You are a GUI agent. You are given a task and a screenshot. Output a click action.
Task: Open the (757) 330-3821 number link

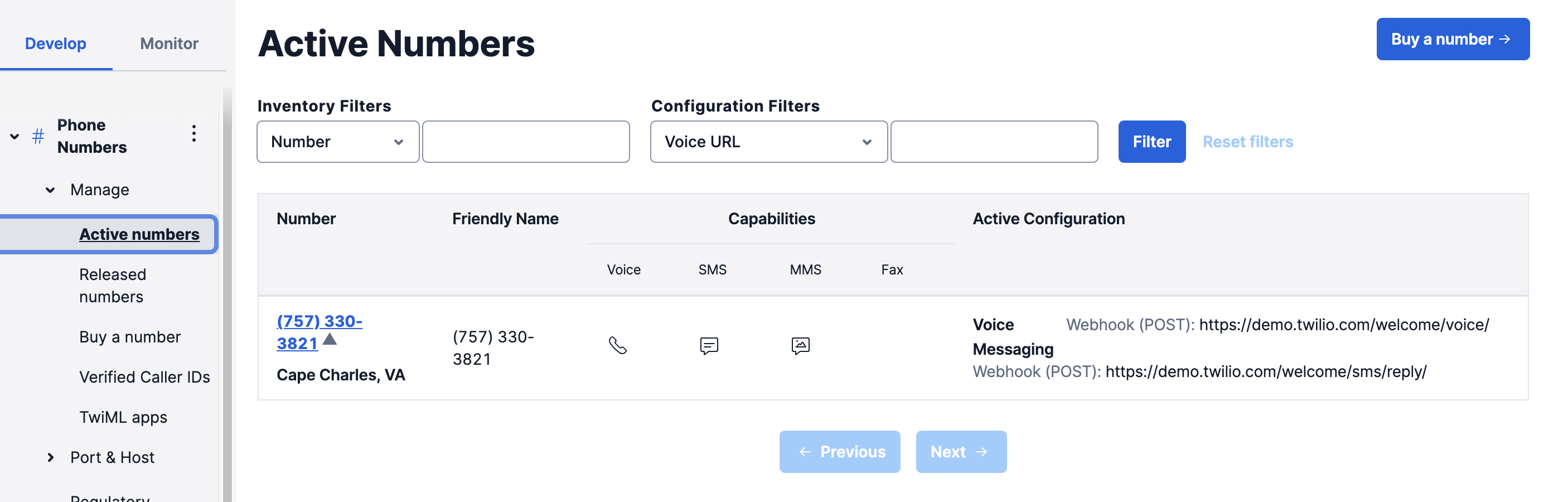pos(318,332)
